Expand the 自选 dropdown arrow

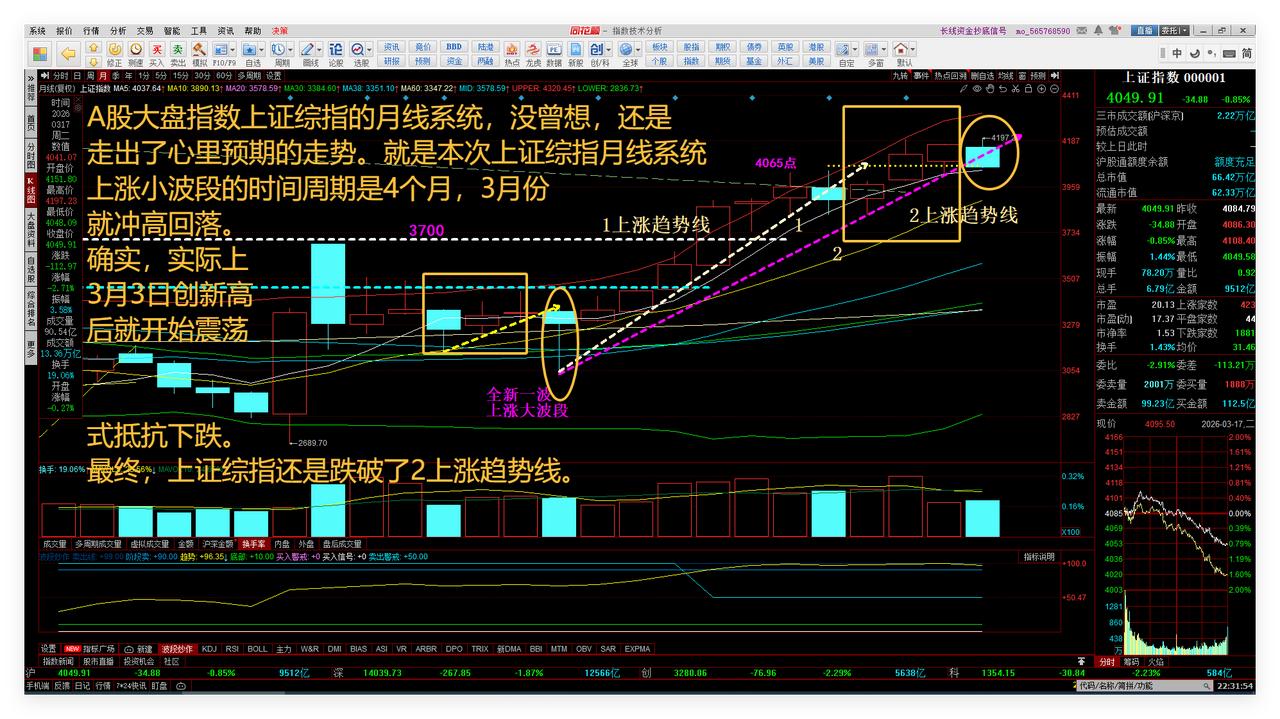click(261, 50)
